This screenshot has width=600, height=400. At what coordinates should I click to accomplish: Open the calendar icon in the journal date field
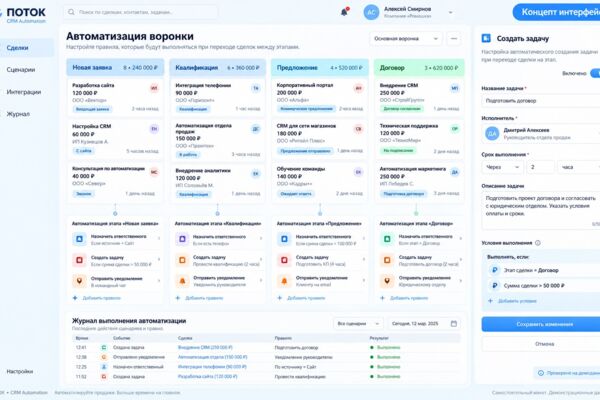pyautogui.click(x=453, y=324)
